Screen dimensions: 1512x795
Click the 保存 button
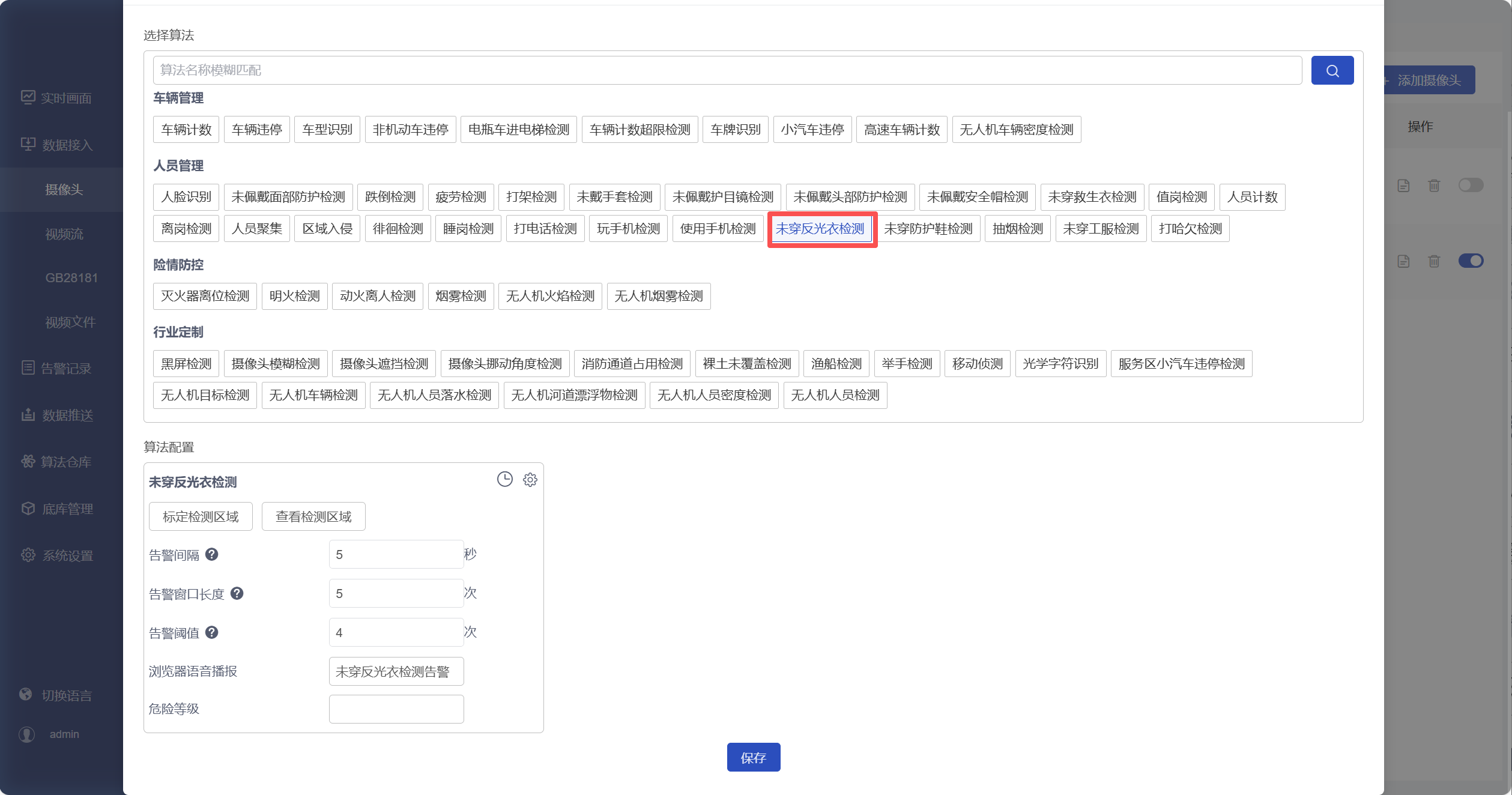(x=753, y=757)
